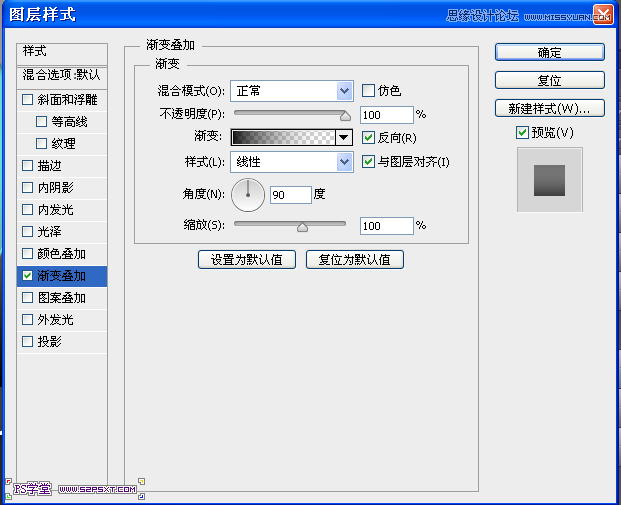621x505 pixels.
Task: Click the 不透明度 opacity slider handle
Action: [345, 115]
